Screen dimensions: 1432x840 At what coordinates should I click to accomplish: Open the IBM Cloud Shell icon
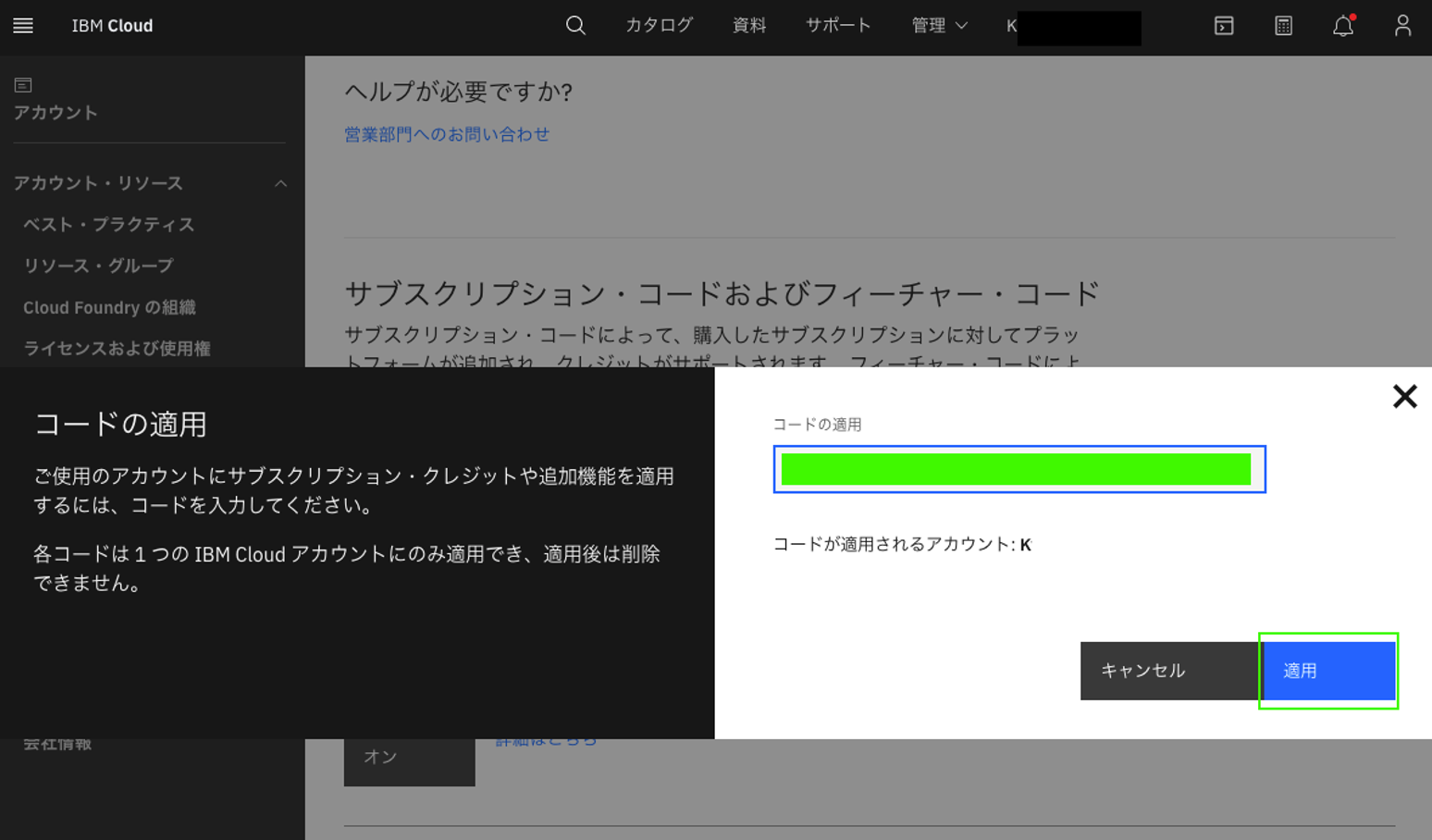pyautogui.click(x=1224, y=26)
